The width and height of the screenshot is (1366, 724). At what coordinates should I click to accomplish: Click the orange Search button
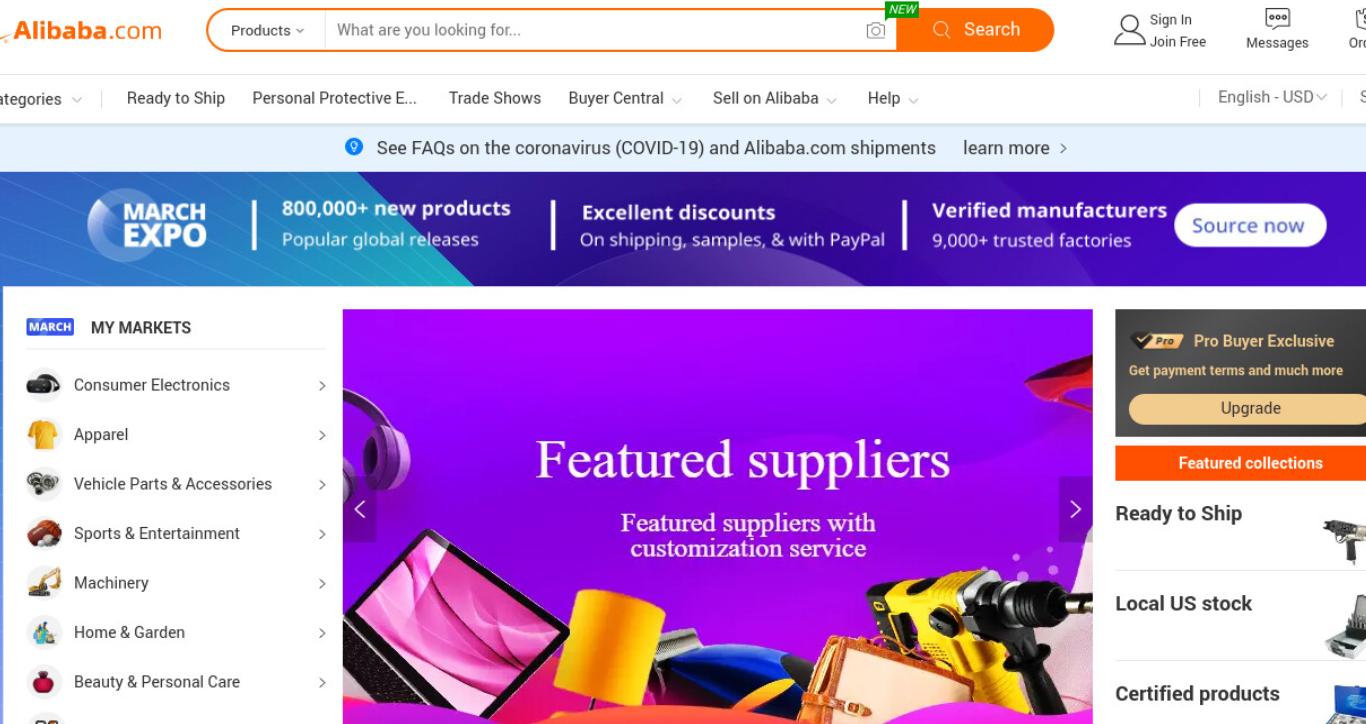pyautogui.click(x=975, y=30)
